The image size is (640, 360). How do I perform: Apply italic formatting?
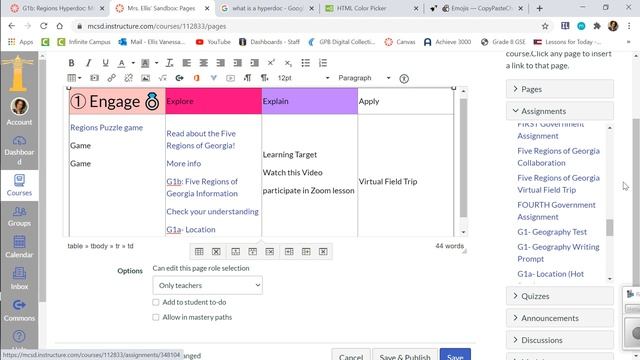point(88,63)
